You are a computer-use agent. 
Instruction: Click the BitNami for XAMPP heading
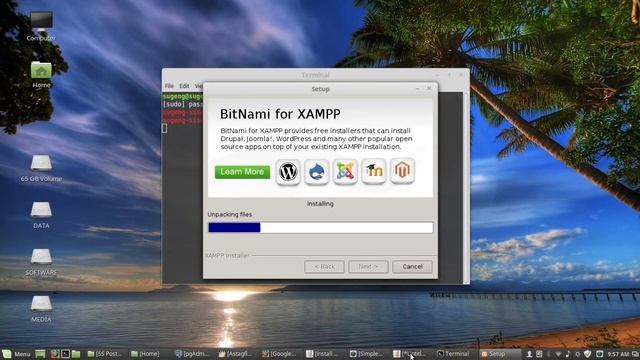click(x=280, y=114)
